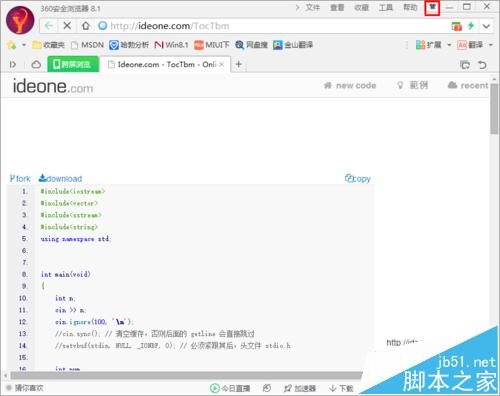
Task: Open the 收藏夹 bookmarks folder
Action: [48, 45]
